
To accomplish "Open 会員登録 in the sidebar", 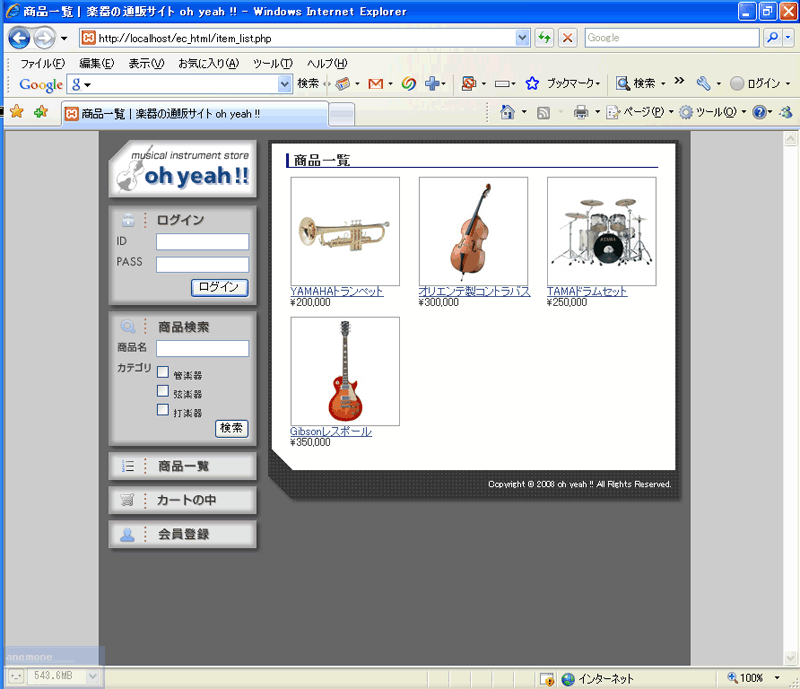I will tap(183, 534).
